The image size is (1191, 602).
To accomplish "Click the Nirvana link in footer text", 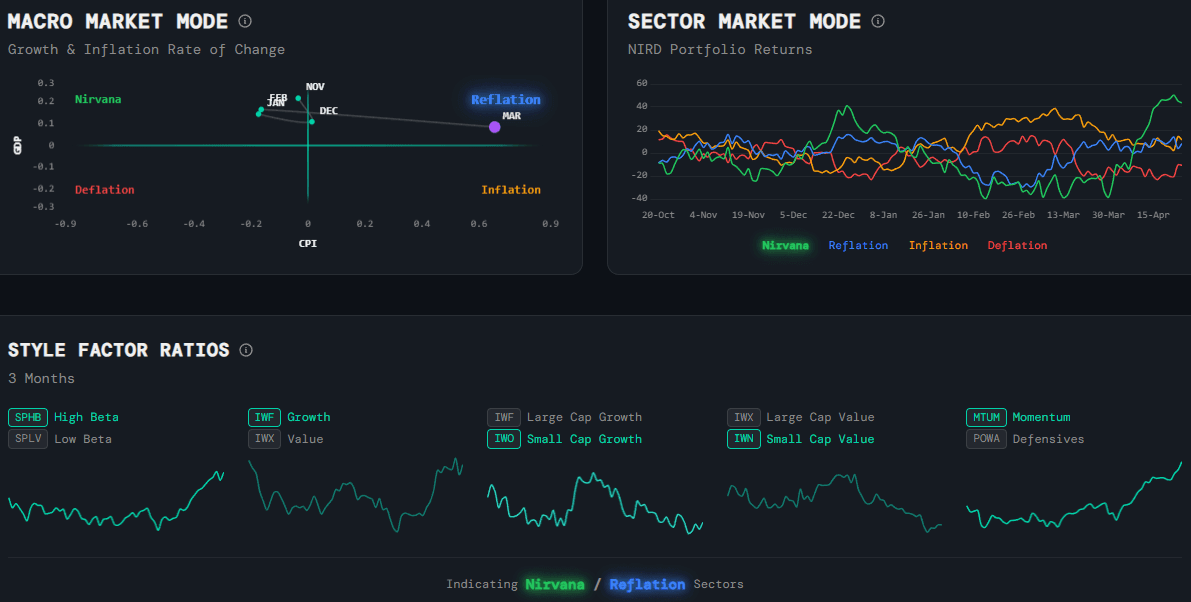I will coord(555,584).
